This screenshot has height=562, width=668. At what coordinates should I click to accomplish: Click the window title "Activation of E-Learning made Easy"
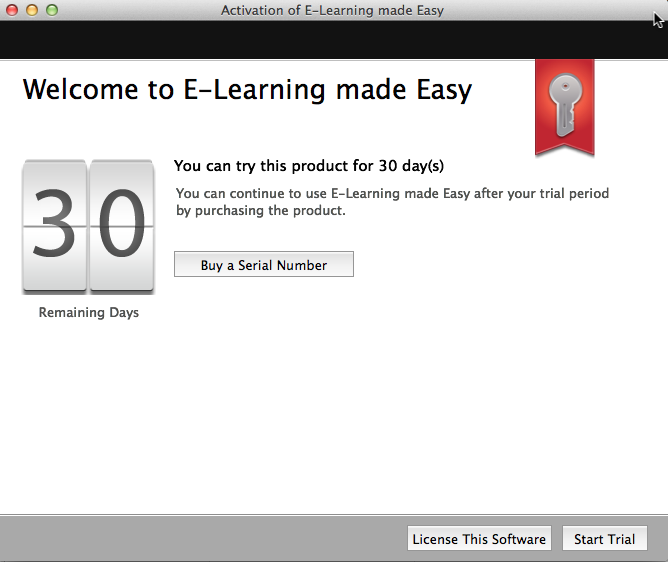[332, 11]
